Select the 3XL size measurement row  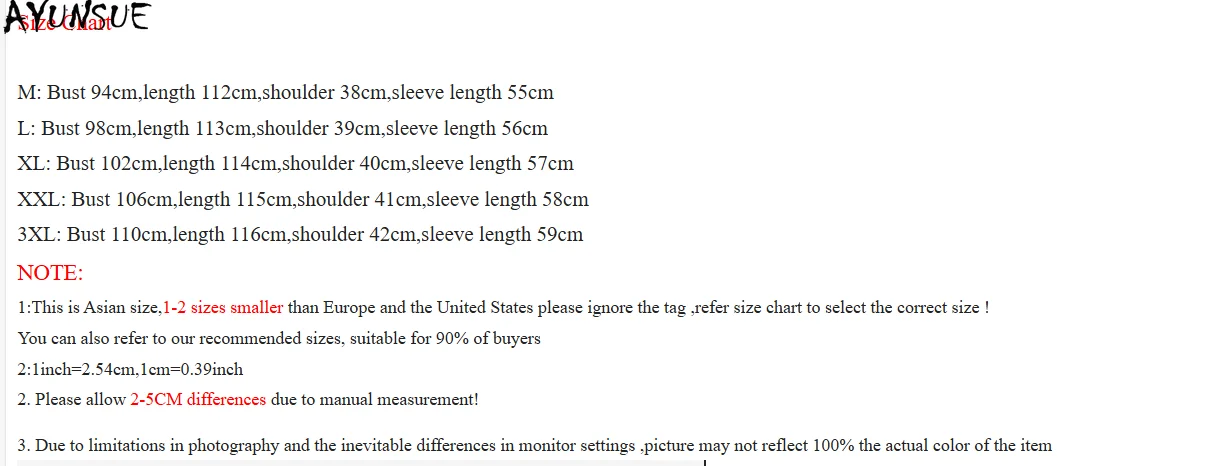(x=300, y=235)
